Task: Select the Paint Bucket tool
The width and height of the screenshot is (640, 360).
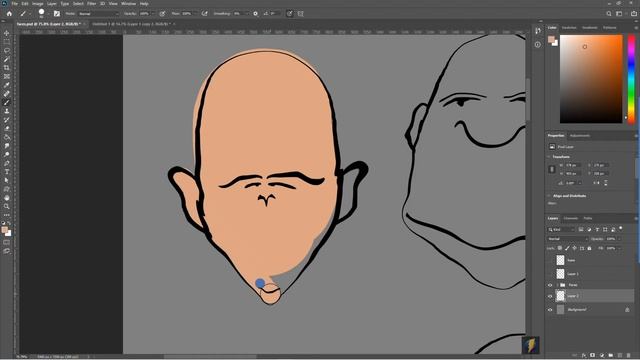Action: tap(7, 137)
